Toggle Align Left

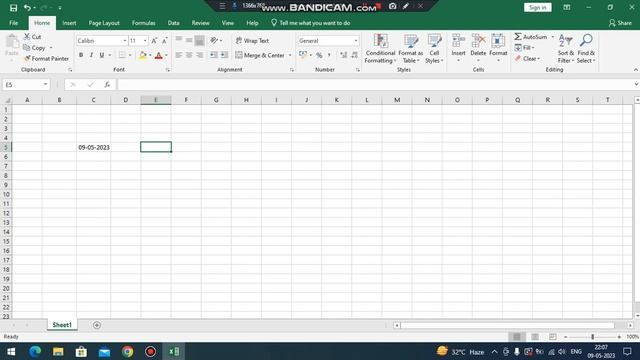[179, 55]
